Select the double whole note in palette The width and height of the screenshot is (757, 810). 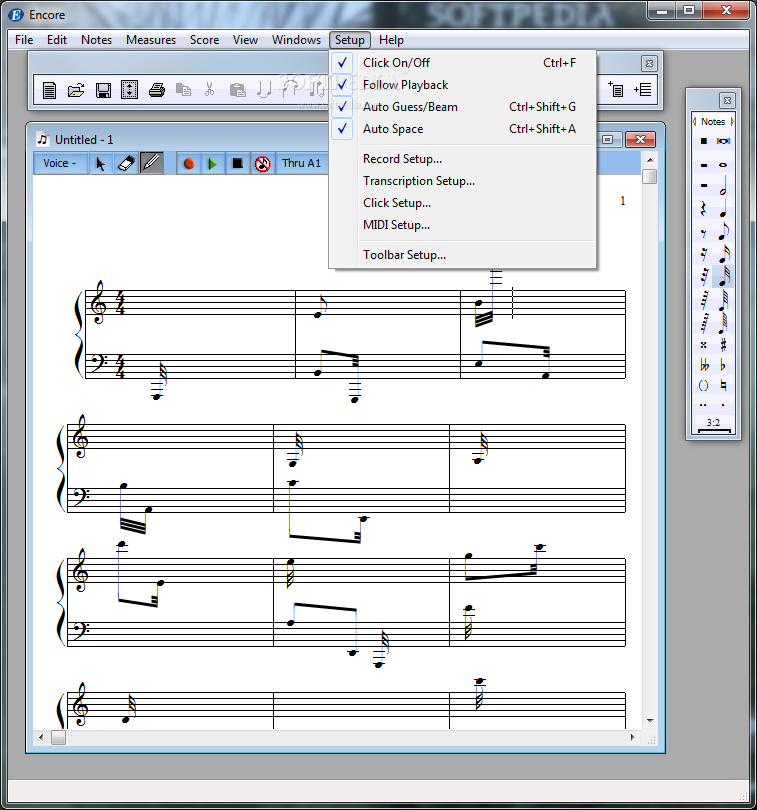pyautogui.click(x=723, y=141)
